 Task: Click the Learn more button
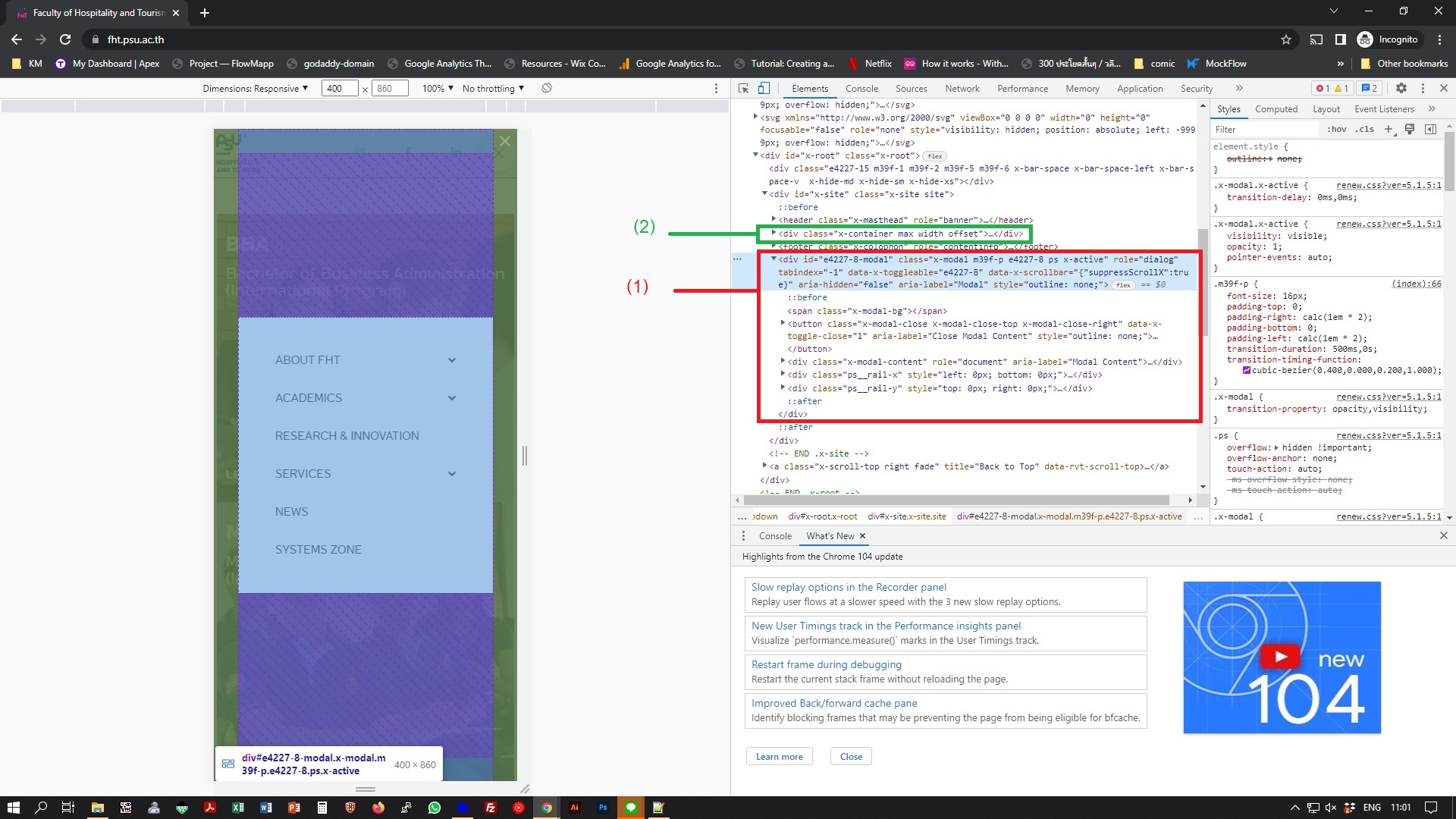coord(779,756)
